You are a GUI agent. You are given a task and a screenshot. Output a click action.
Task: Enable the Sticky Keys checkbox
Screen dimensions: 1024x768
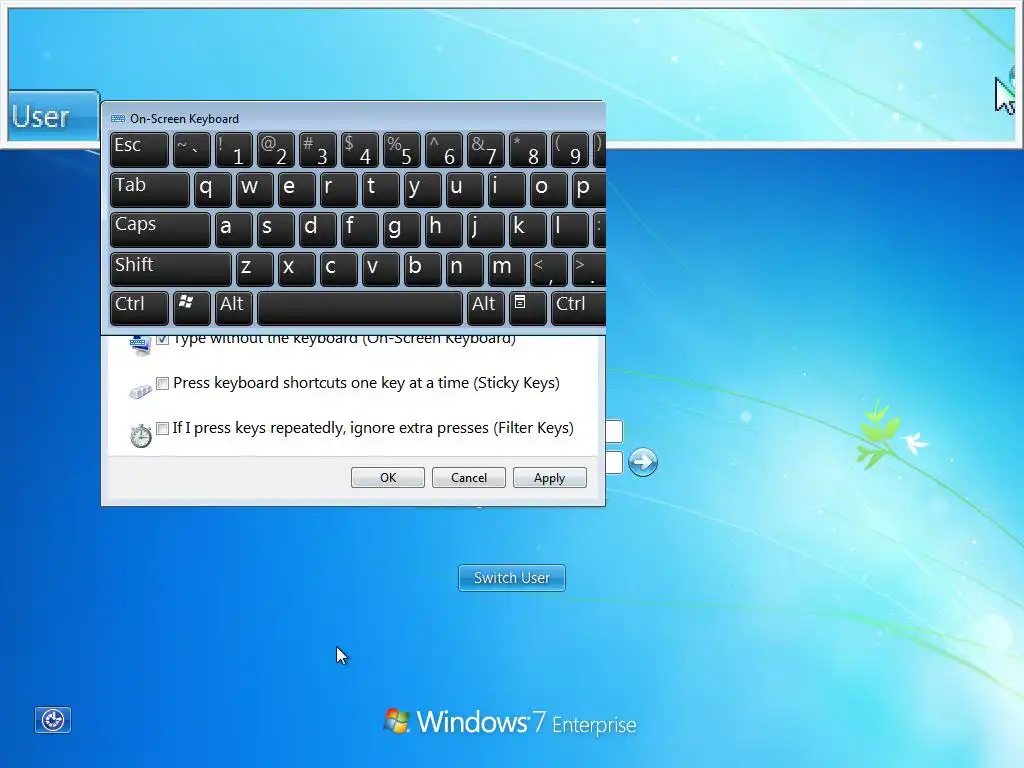[163, 383]
